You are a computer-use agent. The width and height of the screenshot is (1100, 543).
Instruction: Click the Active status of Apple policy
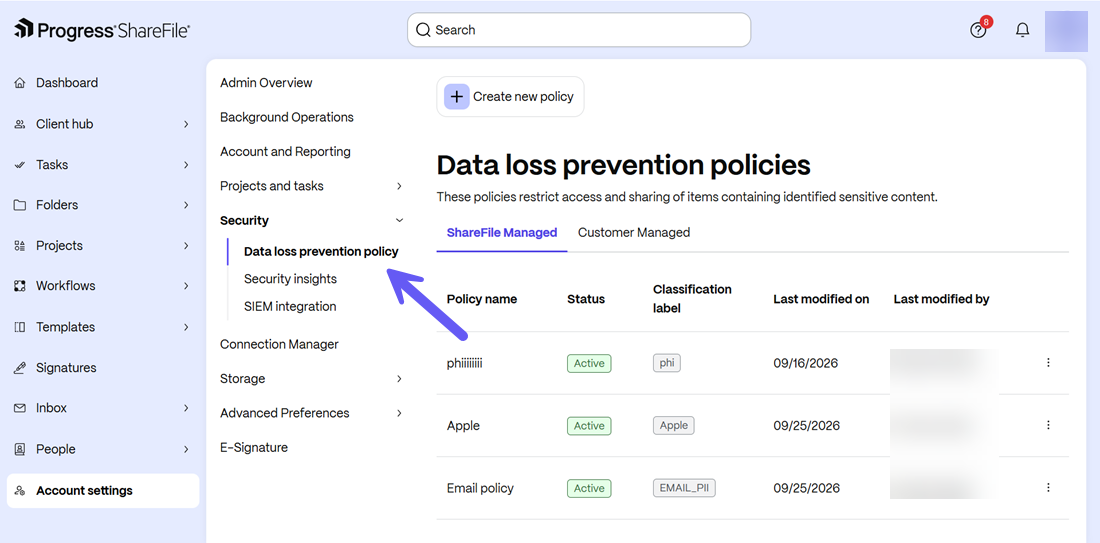(589, 426)
